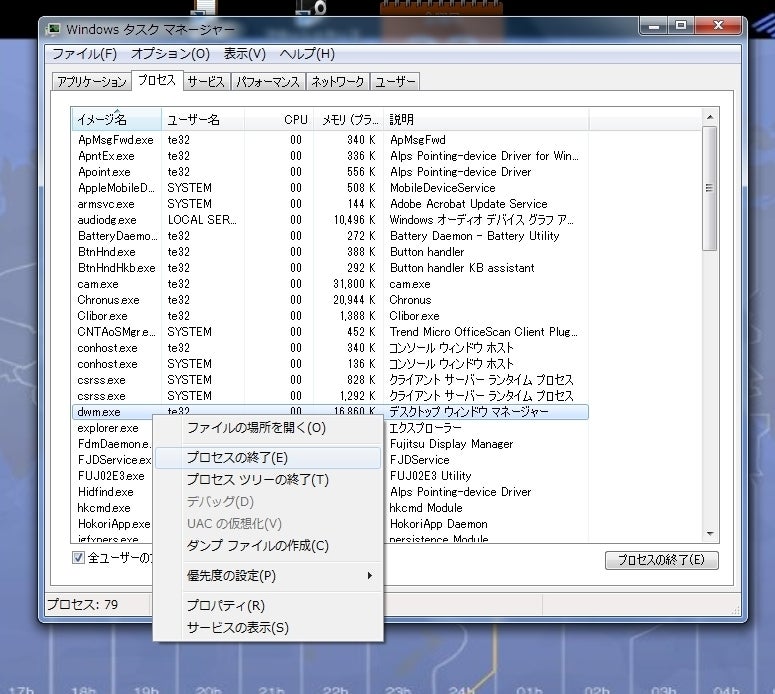Viewport: 775px width, 694px height.
Task: Open the パフォーマンス tab
Action: click(x=268, y=82)
